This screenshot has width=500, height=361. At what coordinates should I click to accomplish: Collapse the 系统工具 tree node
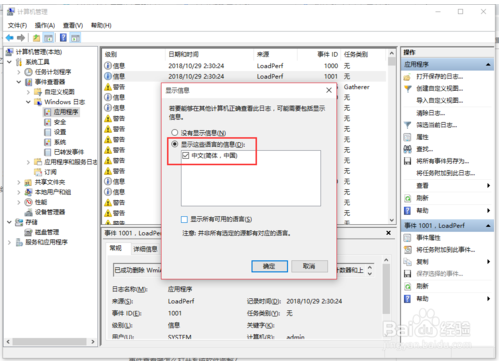point(10,62)
